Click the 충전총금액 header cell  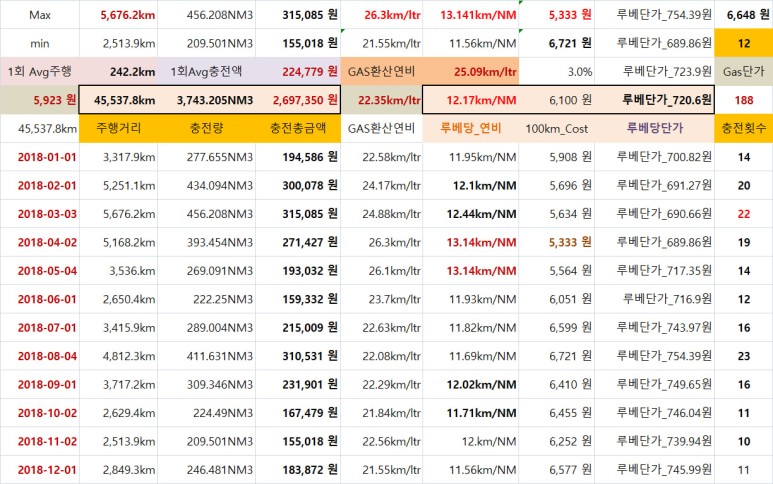(298, 129)
